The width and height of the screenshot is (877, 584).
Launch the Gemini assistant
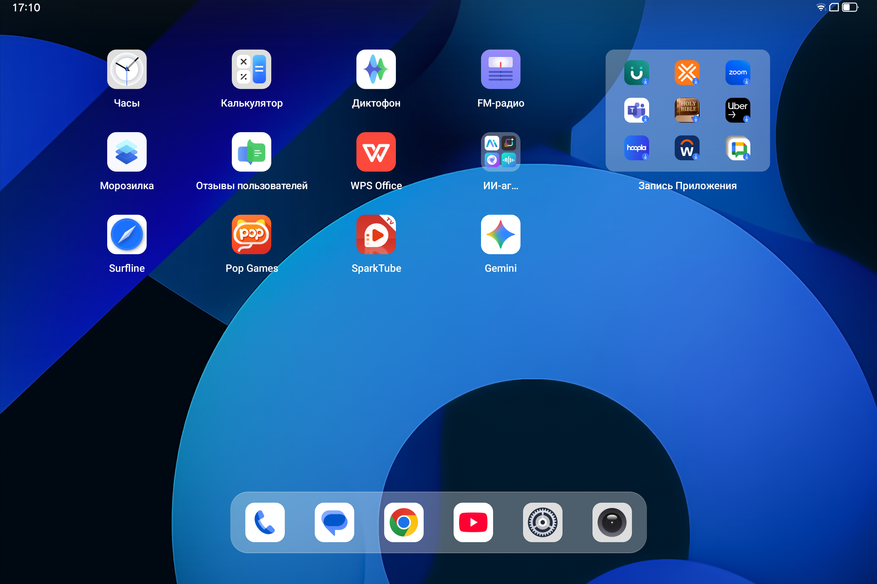[x=501, y=235]
